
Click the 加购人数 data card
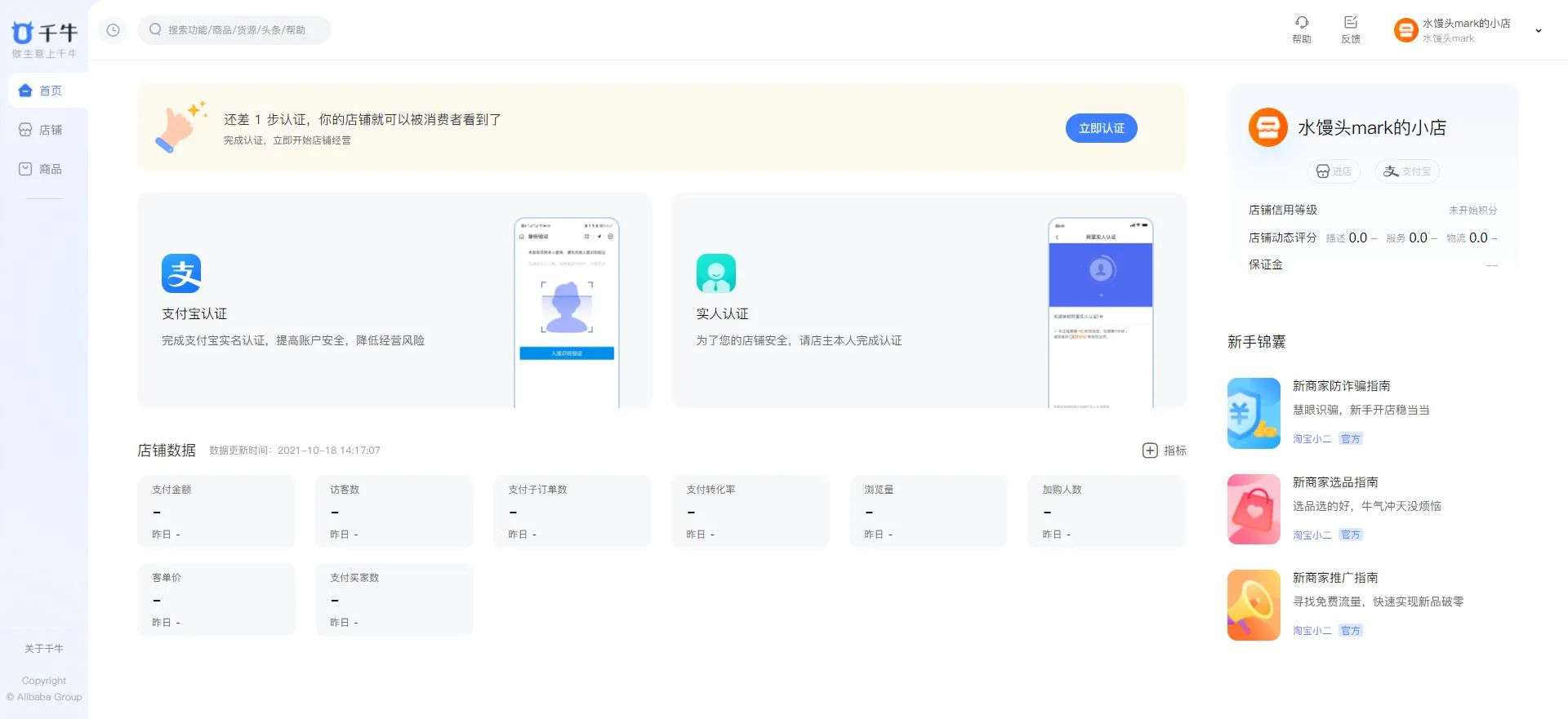click(x=1107, y=512)
